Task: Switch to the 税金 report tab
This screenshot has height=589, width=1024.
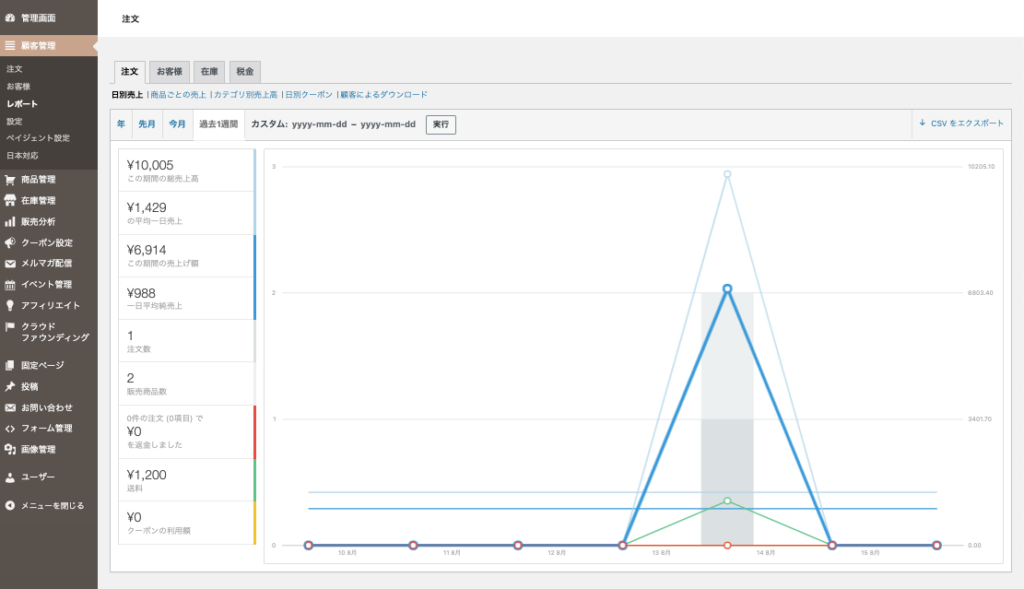Action: tap(245, 72)
